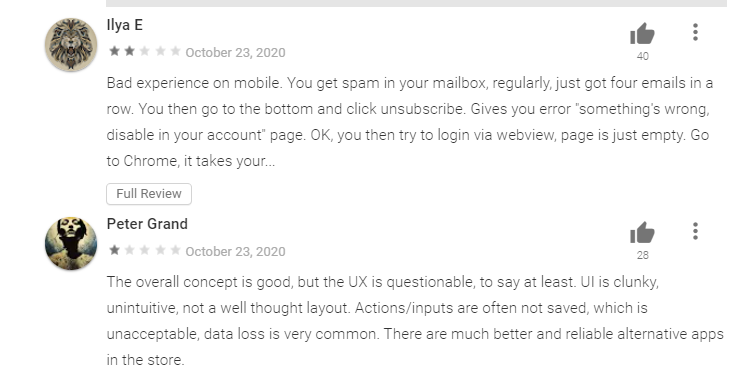Open more options for Peter Grand's review
The height and width of the screenshot is (371, 755).
[695, 231]
